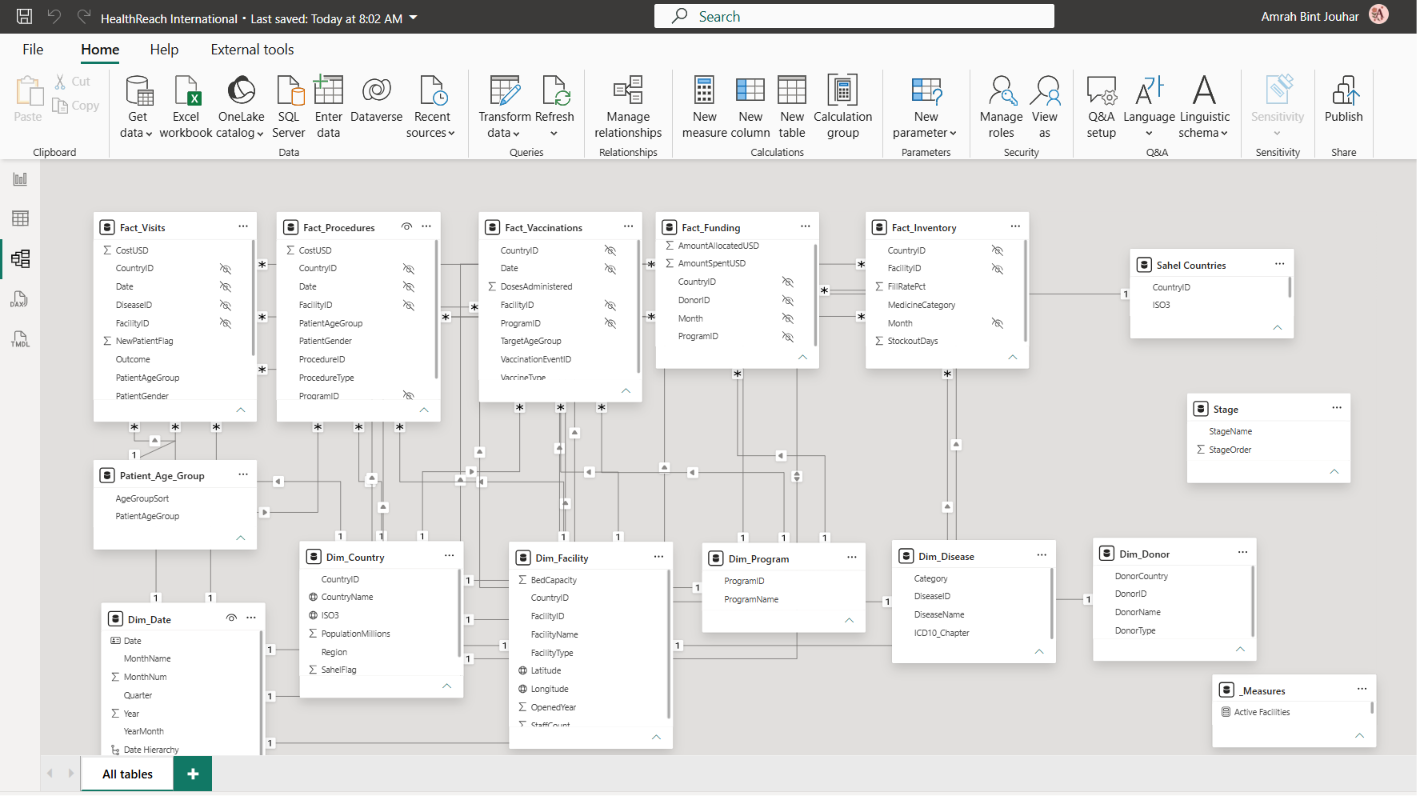Collapse the Dim_Program table card
This screenshot has width=1417, height=796.
(x=849, y=621)
